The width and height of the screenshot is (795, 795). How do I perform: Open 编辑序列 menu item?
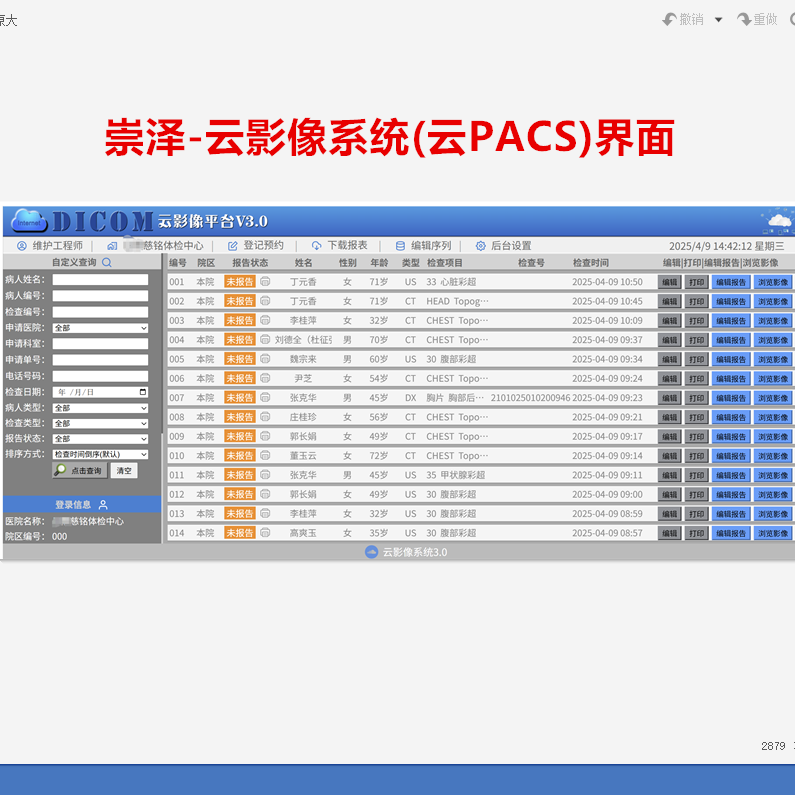pyautogui.click(x=423, y=246)
